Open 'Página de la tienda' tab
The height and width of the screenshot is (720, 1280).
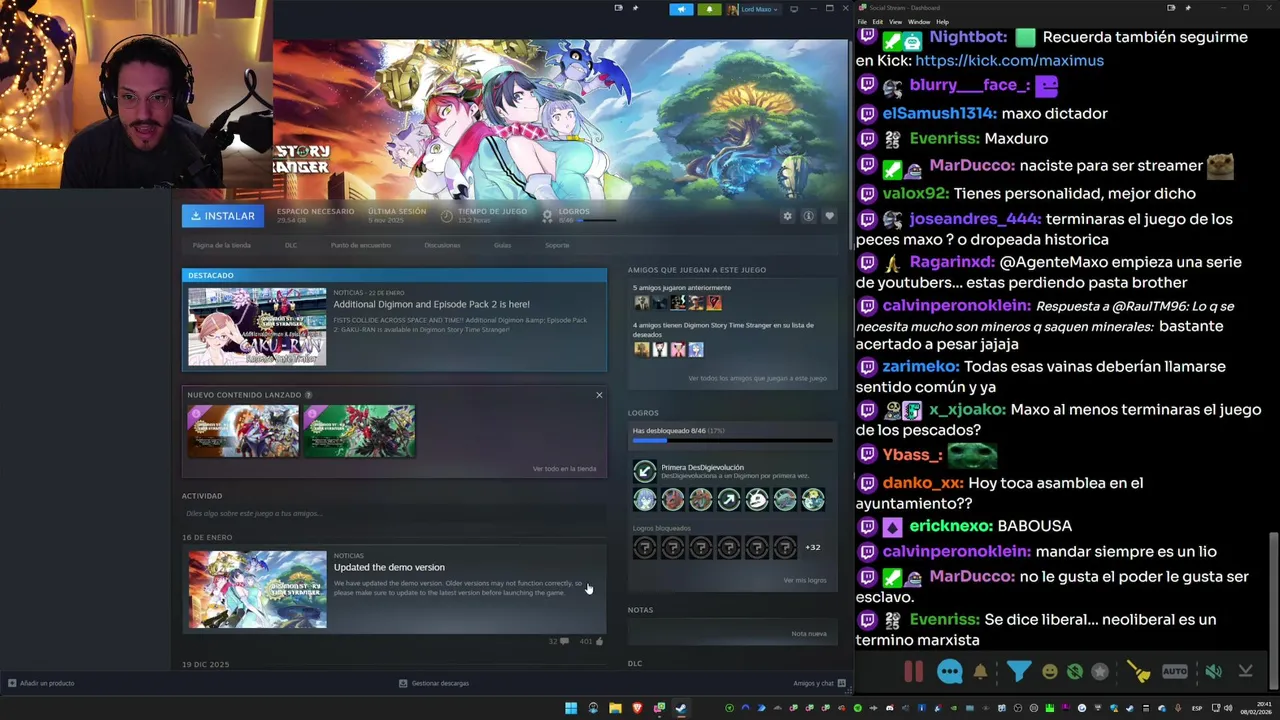222,245
